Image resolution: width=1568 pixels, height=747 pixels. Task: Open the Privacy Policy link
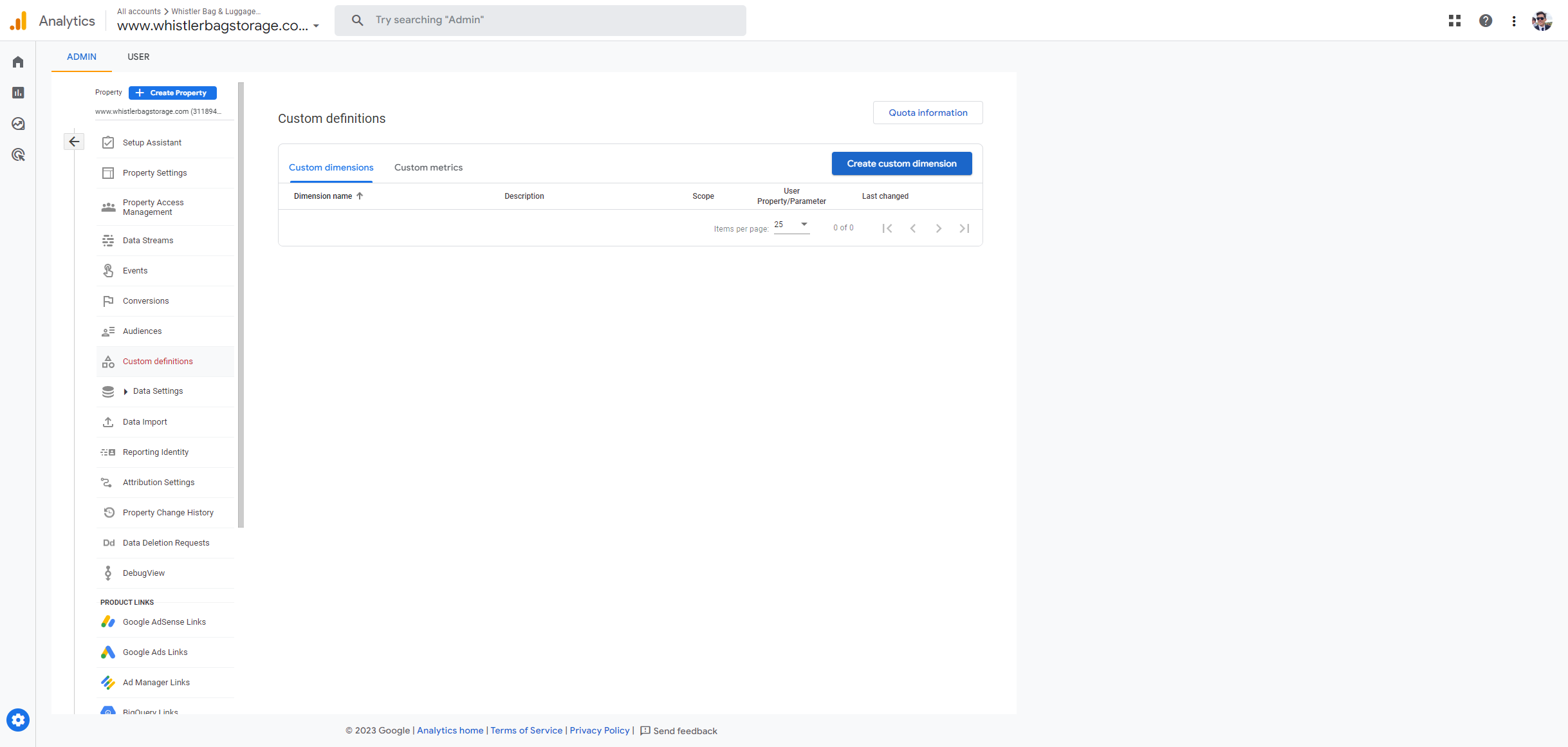(x=600, y=730)
